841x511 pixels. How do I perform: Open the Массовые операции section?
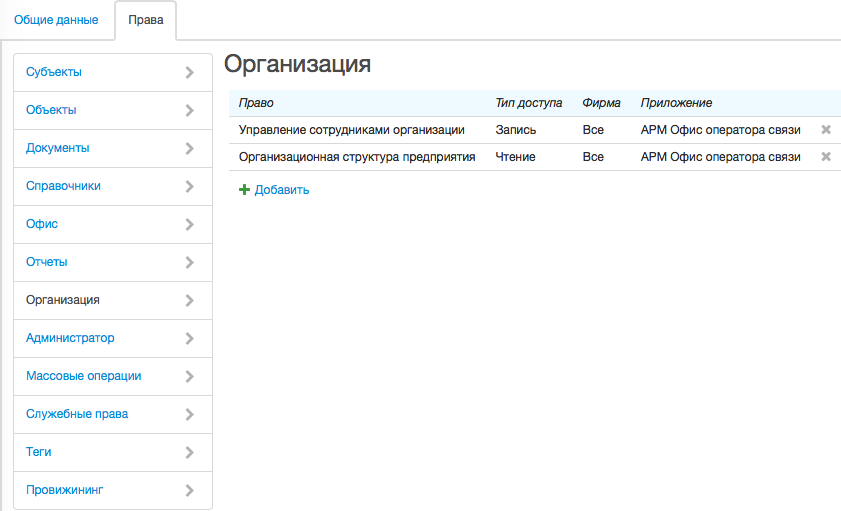point(113,377)
